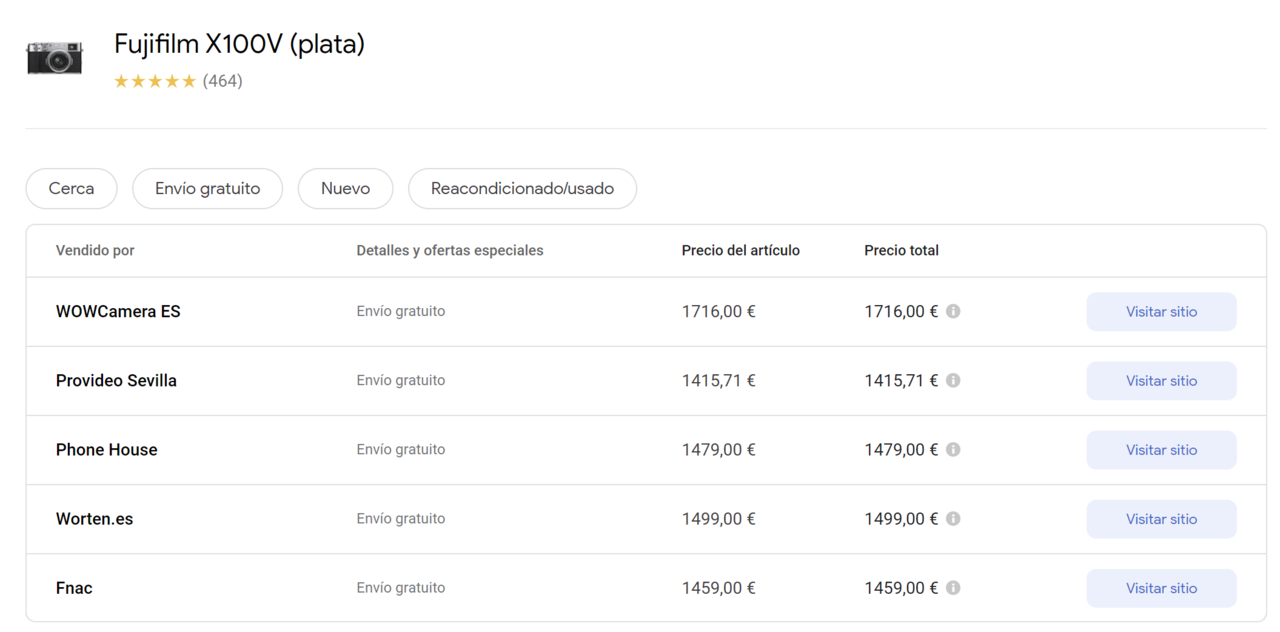
Task: Toggle the Envío gratuito filter chip
Action: [208, 188]
